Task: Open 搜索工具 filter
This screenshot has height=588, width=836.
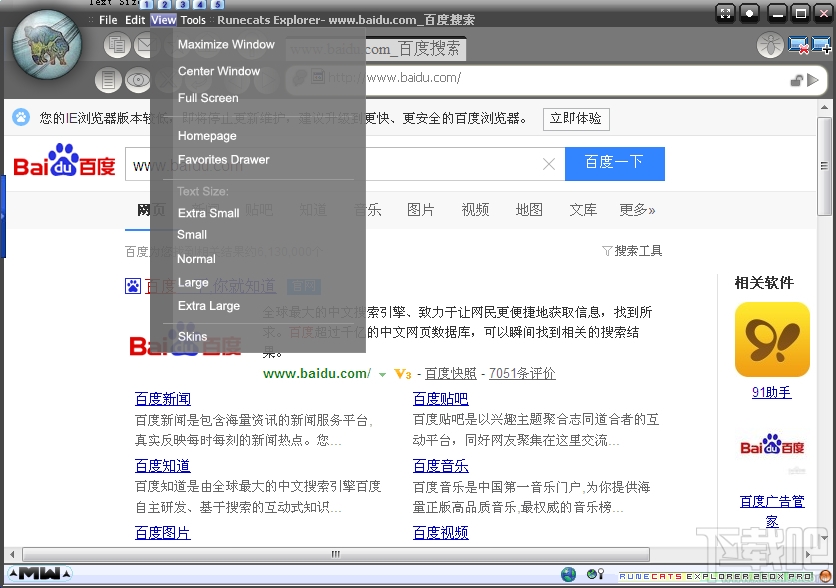Action: click(632, 251)
